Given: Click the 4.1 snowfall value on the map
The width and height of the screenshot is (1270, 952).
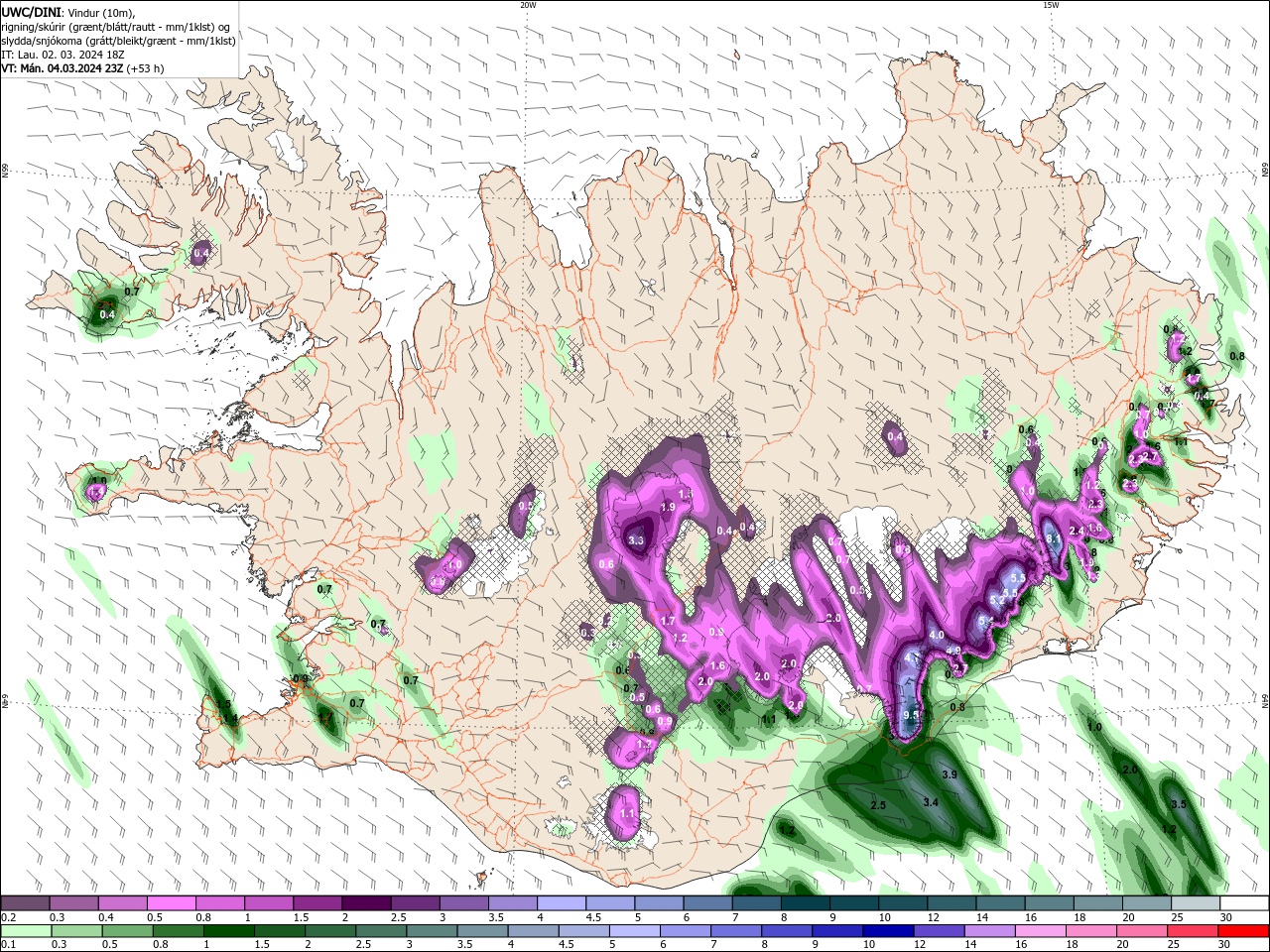Looking at the screenshot, I should click(x=913, y=656).
